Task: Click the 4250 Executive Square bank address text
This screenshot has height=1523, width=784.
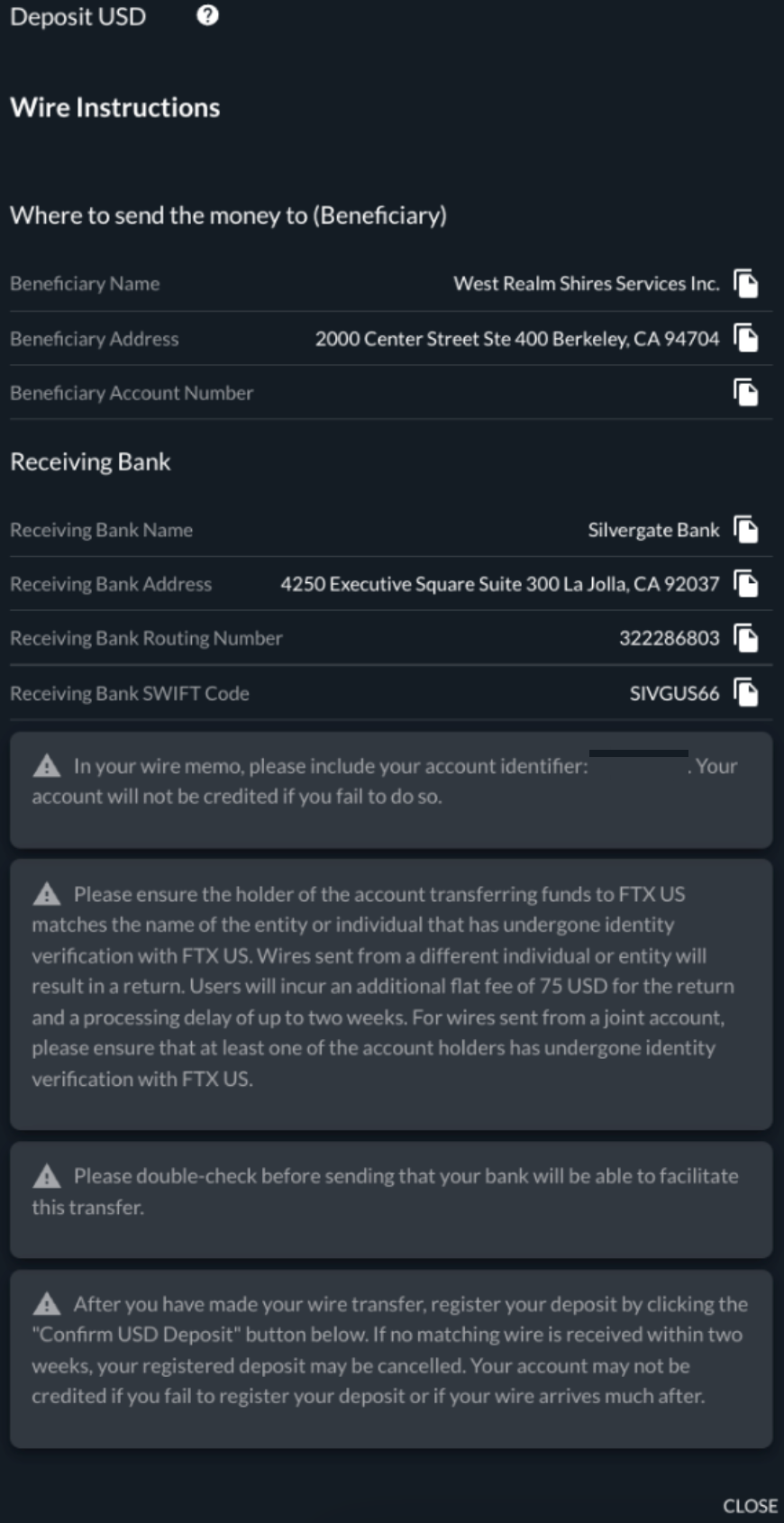Action: click(499, 584)
